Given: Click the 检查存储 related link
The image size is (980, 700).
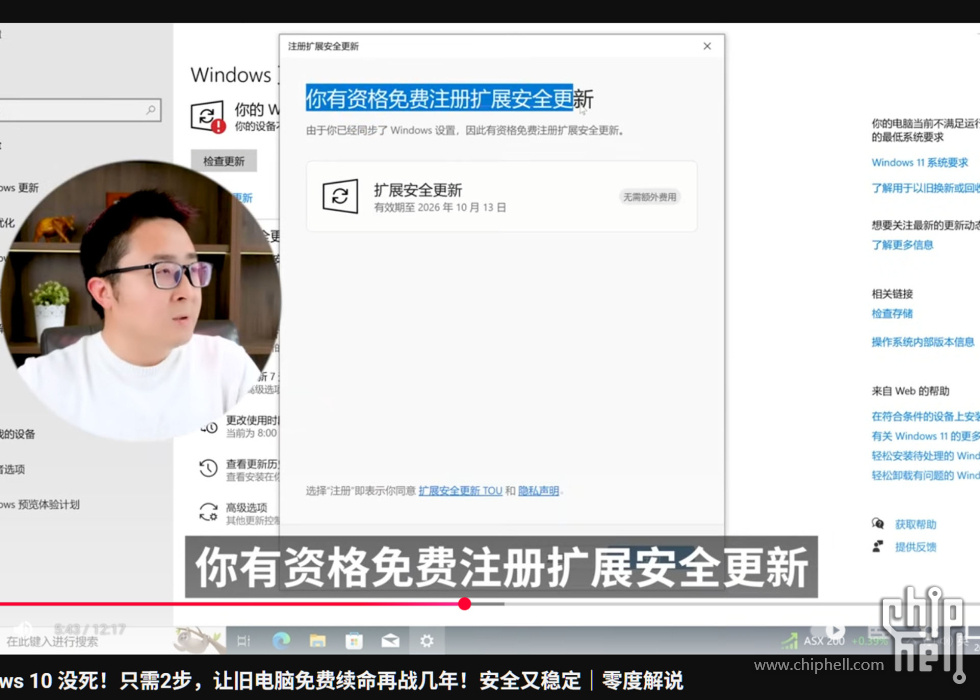Looking at the screenshot, I should pos(892,314).
